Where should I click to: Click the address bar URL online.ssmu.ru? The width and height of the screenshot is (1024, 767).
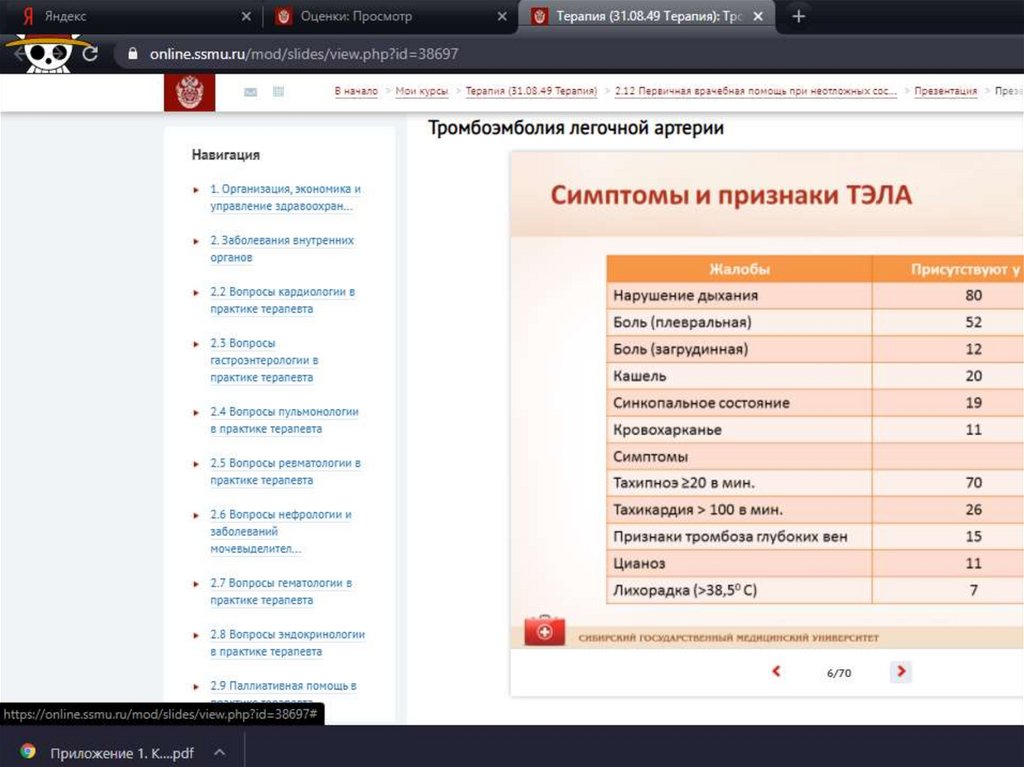point(304,54)
